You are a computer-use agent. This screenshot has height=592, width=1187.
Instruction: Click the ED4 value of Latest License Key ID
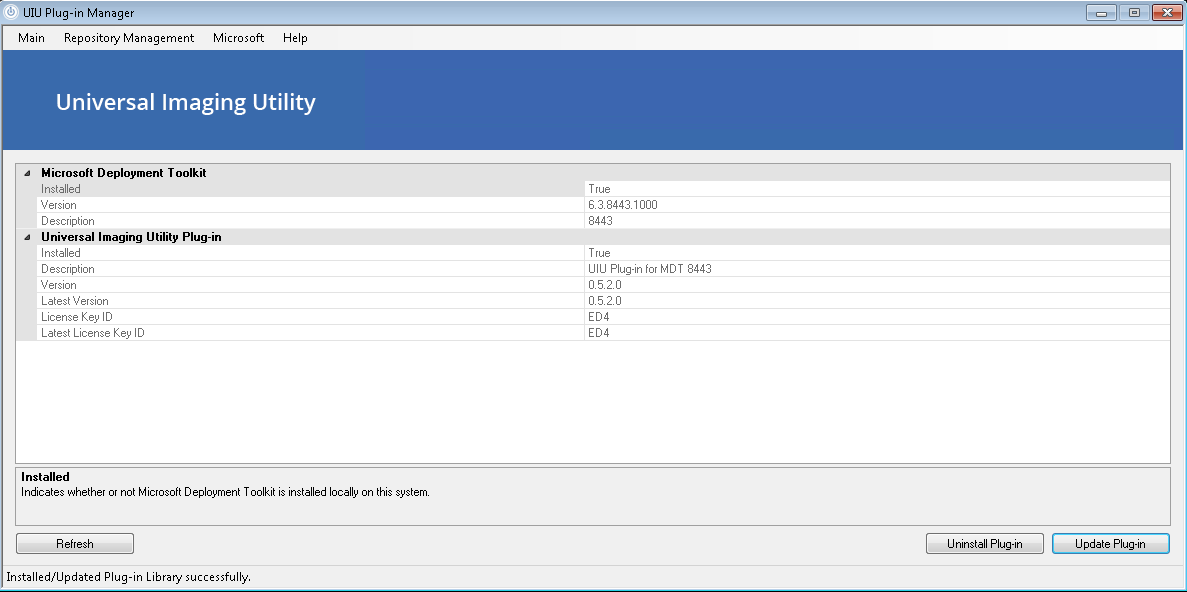pos(599,332)
